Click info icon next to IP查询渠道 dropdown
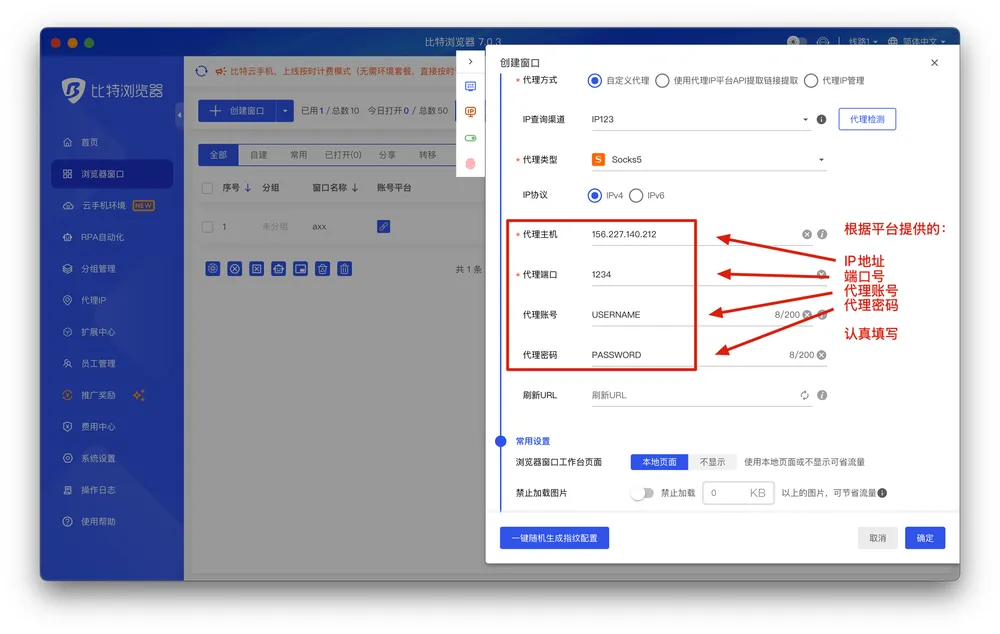Image resolution: width=1000 pixels, height=634 pixels. [822, 119]
